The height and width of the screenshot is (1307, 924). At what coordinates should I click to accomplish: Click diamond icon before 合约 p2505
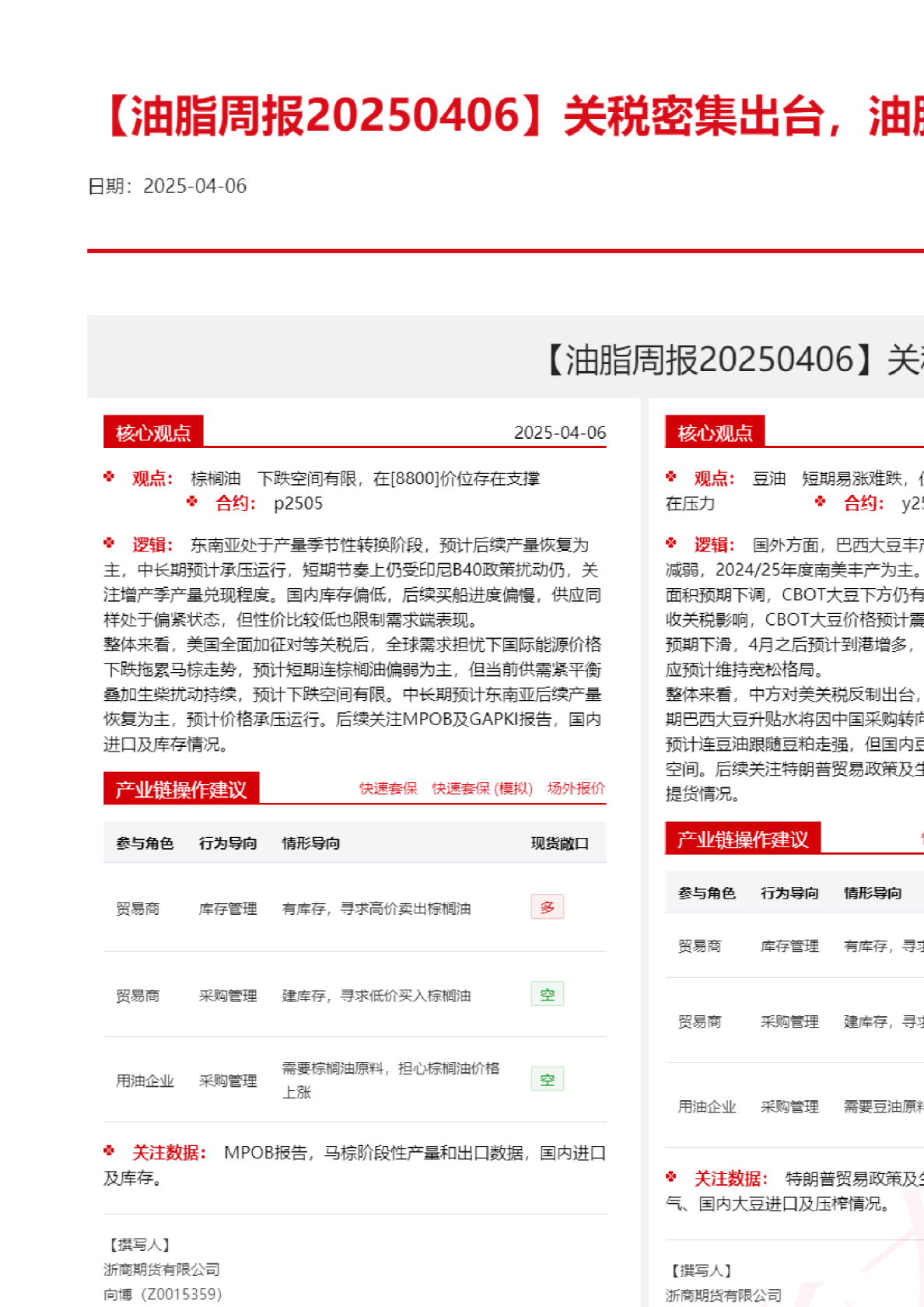(192, 502)
